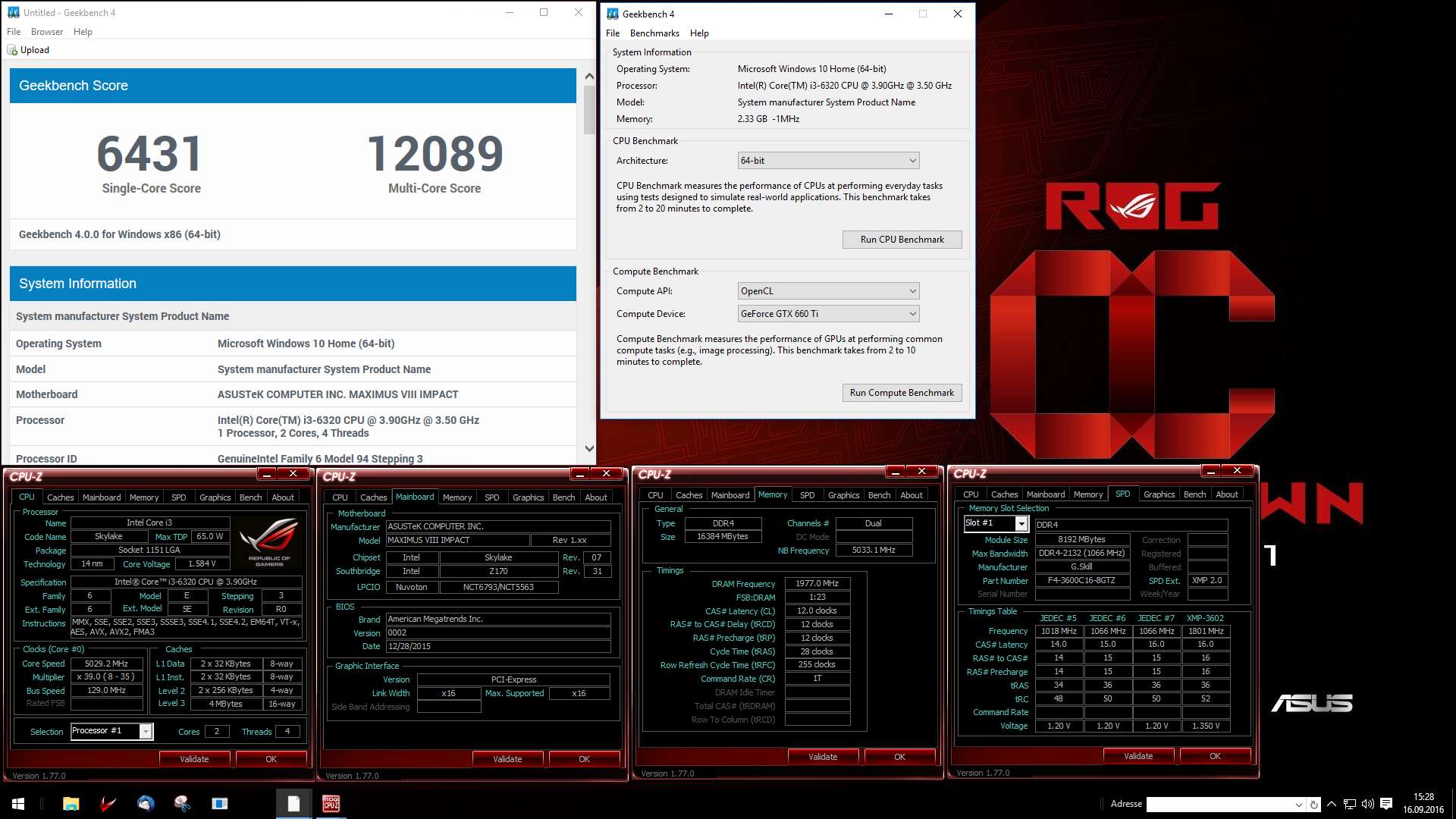This screenshot has width=1456, height=819.
Task: Click the taskbar address refresh icon
Action: [x=1313, y=804]
